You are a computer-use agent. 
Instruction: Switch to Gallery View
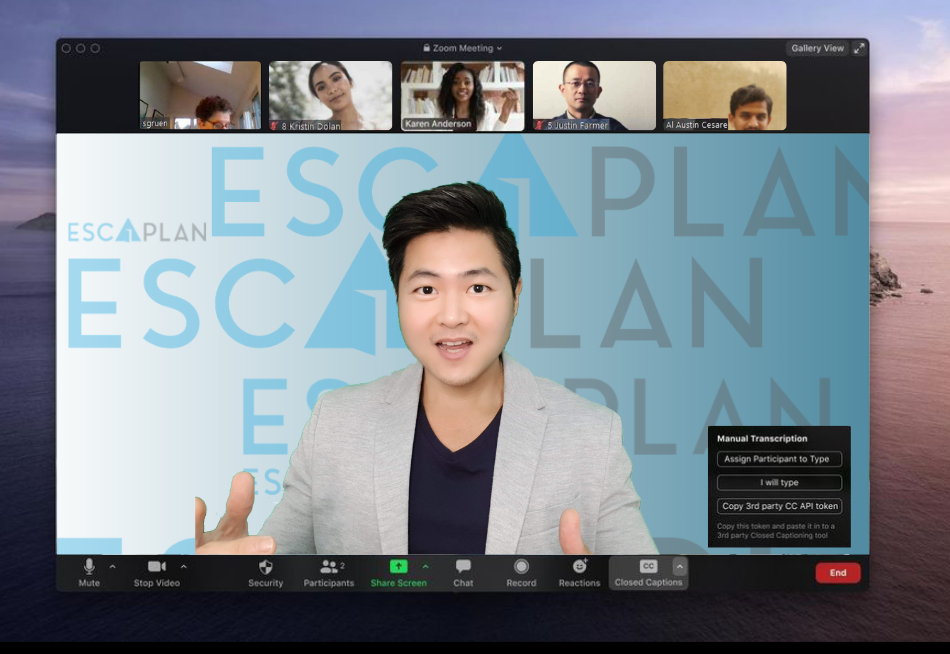[x=817, y=48]
